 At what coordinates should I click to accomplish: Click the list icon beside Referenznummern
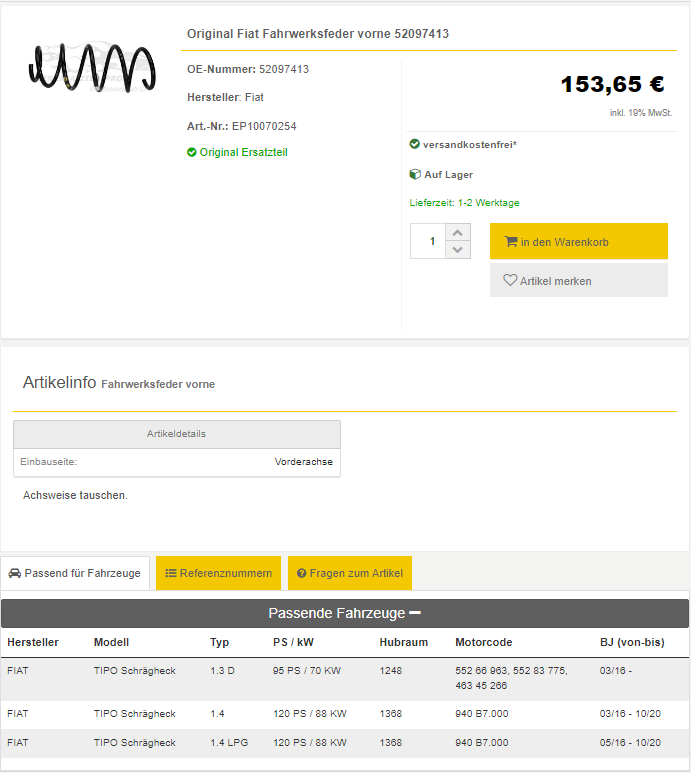[171, 574]
